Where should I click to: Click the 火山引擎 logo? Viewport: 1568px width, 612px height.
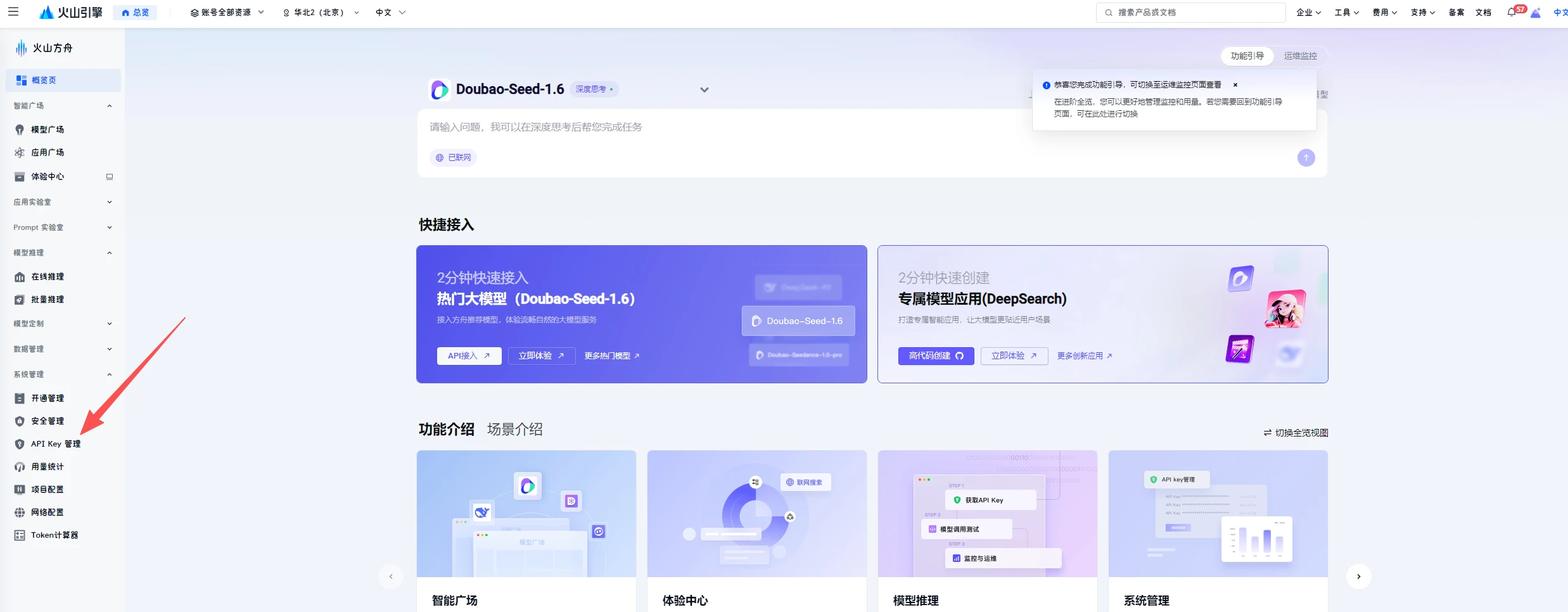coord(70,12)
